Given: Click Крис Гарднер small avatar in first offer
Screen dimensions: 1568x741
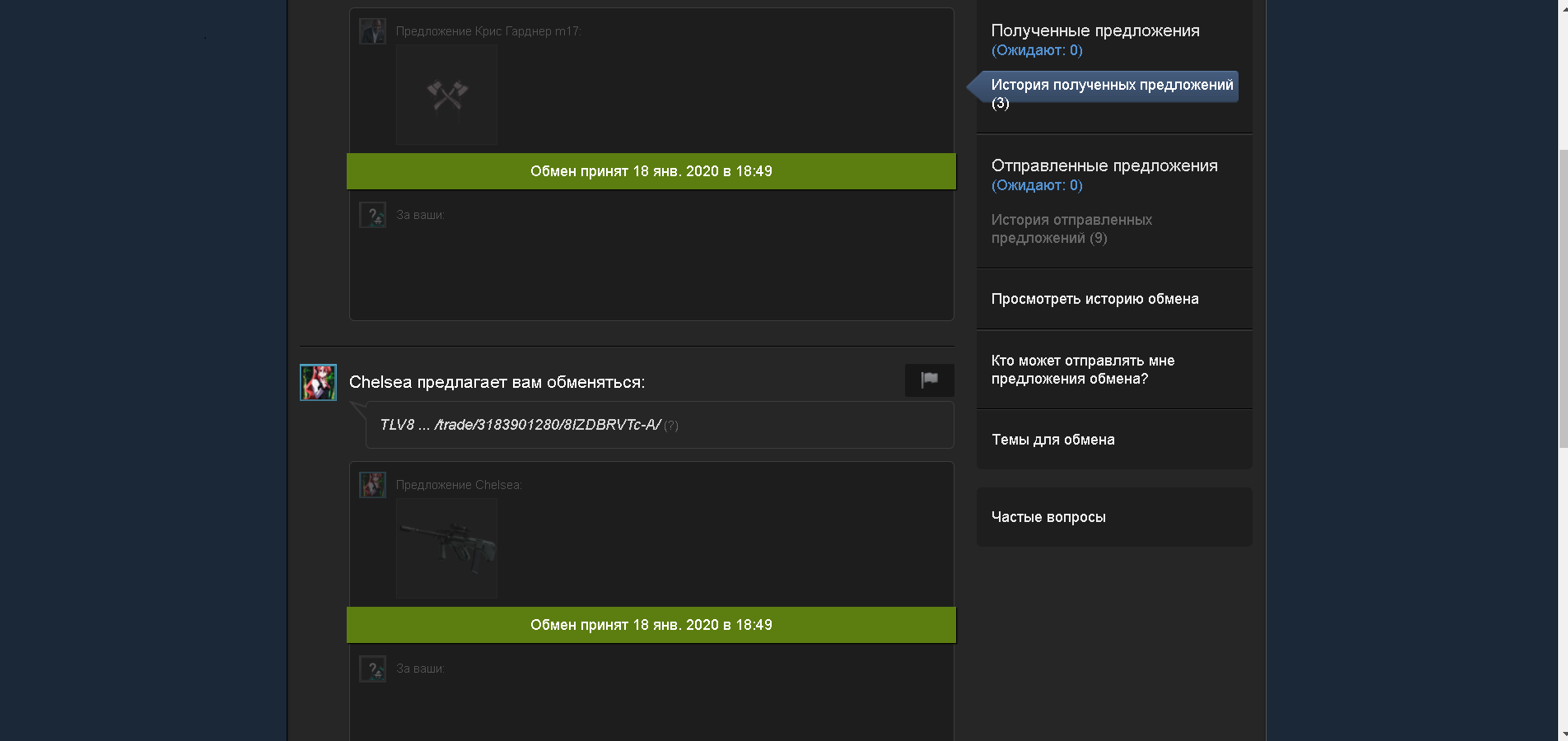Looking at the screenshot, I should point(372,30).
